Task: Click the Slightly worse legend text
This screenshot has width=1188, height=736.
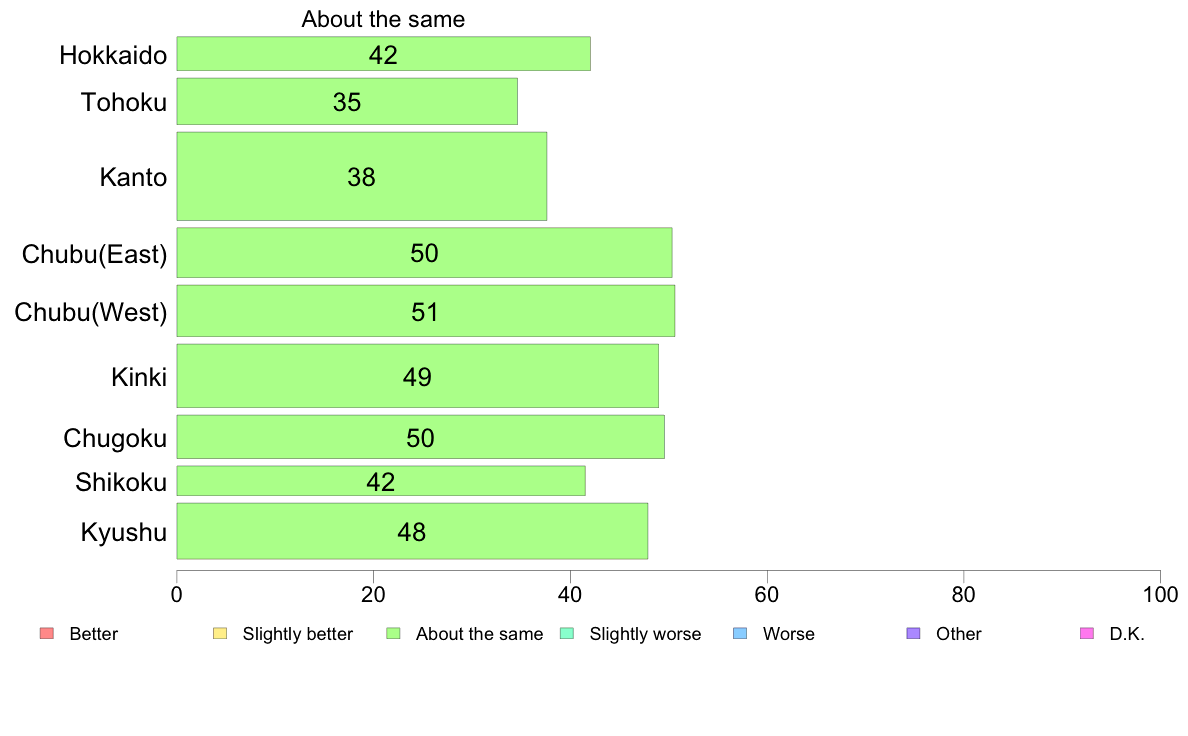Action: point(646,634)
